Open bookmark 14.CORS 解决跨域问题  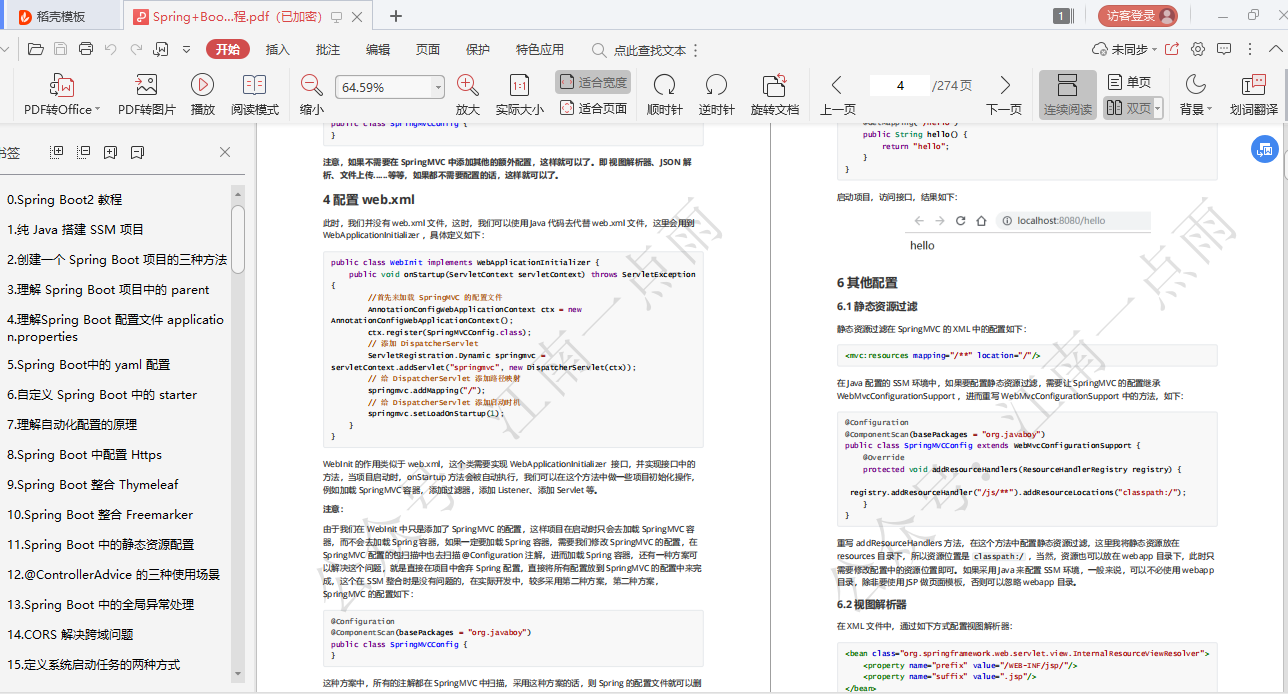click(70, 634)
